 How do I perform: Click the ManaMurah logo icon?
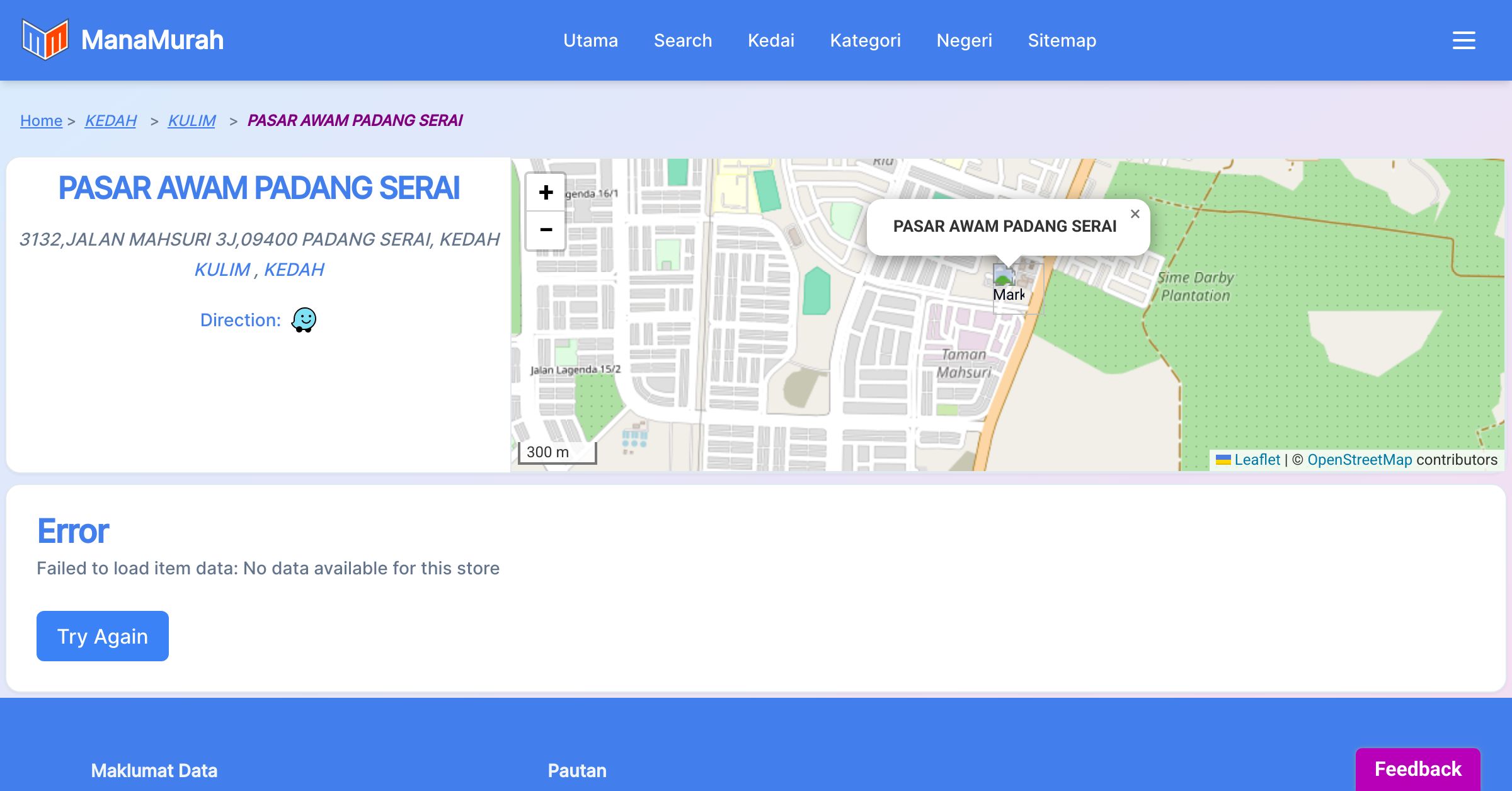click(x=45, y=40)
